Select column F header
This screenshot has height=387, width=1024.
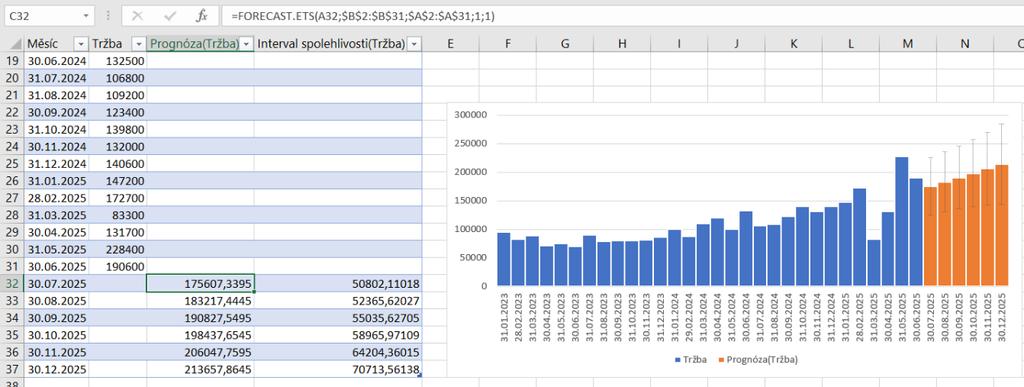coord(507,44)
